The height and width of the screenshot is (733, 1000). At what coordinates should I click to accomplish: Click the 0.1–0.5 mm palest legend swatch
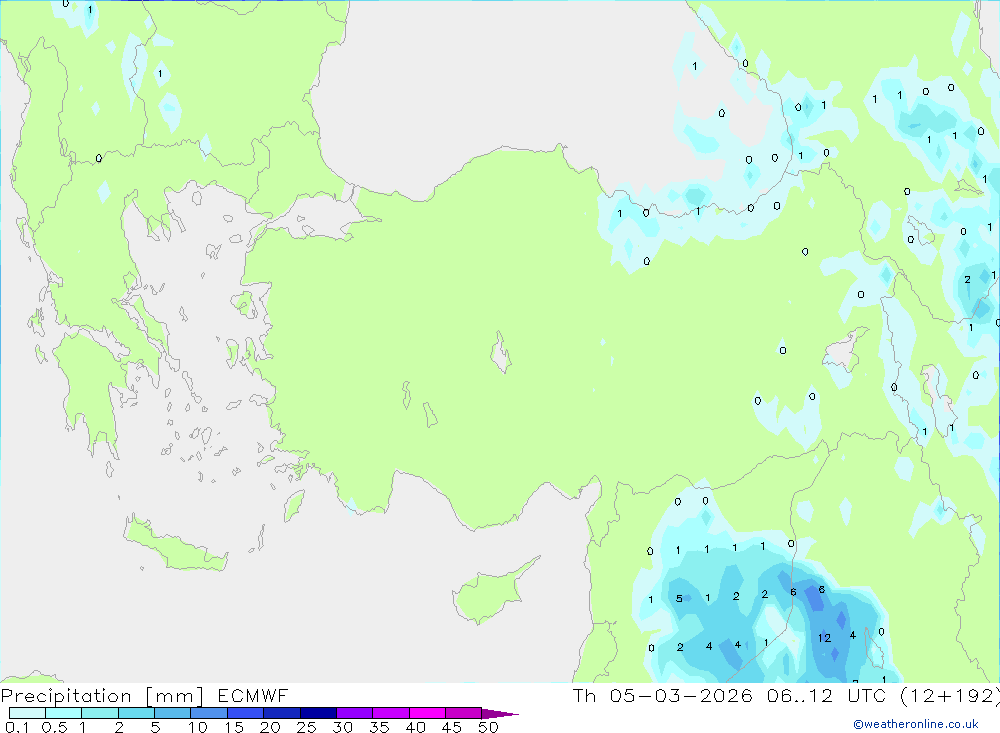(27, 713)
